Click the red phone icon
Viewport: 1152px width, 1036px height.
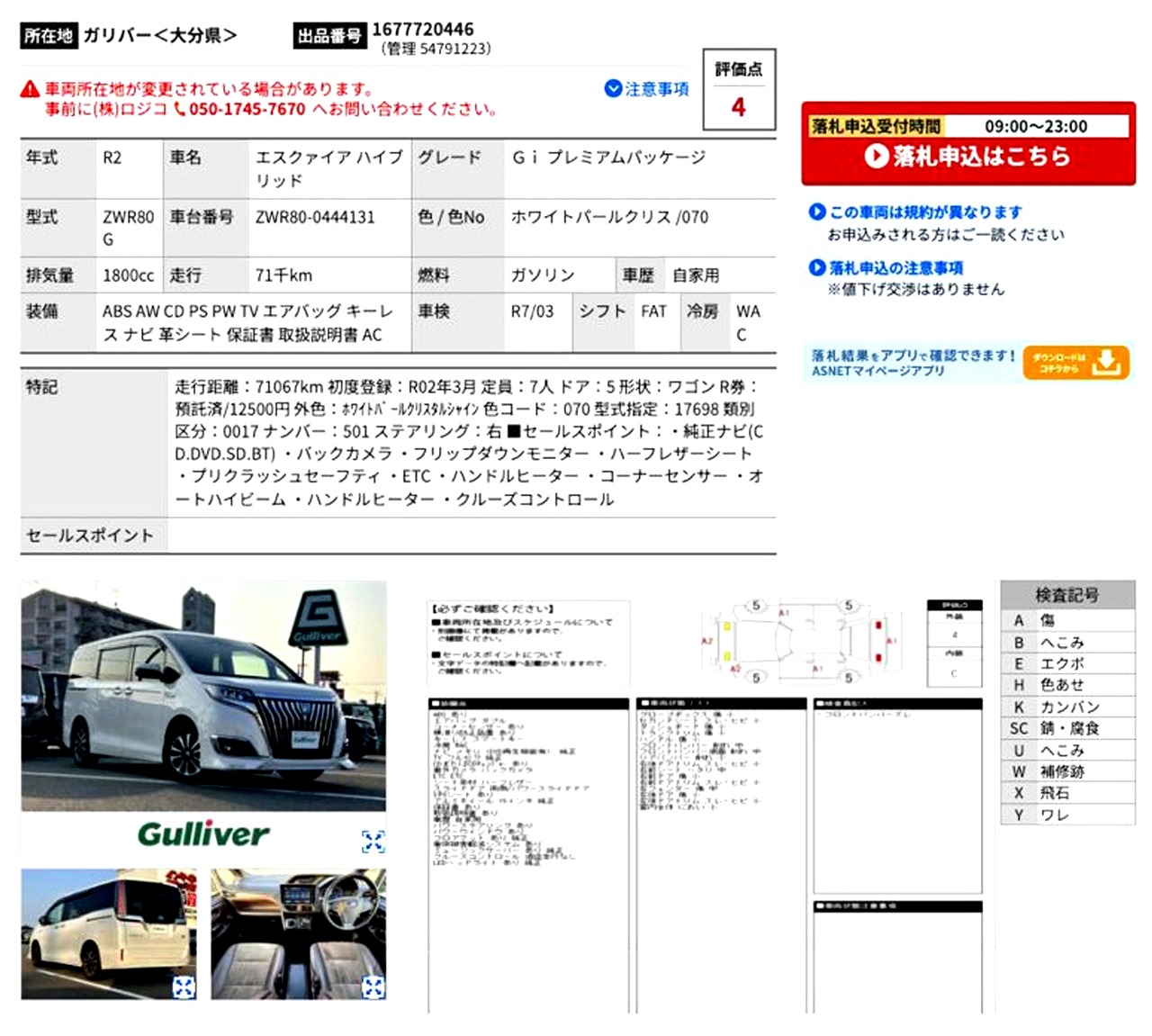179,110
